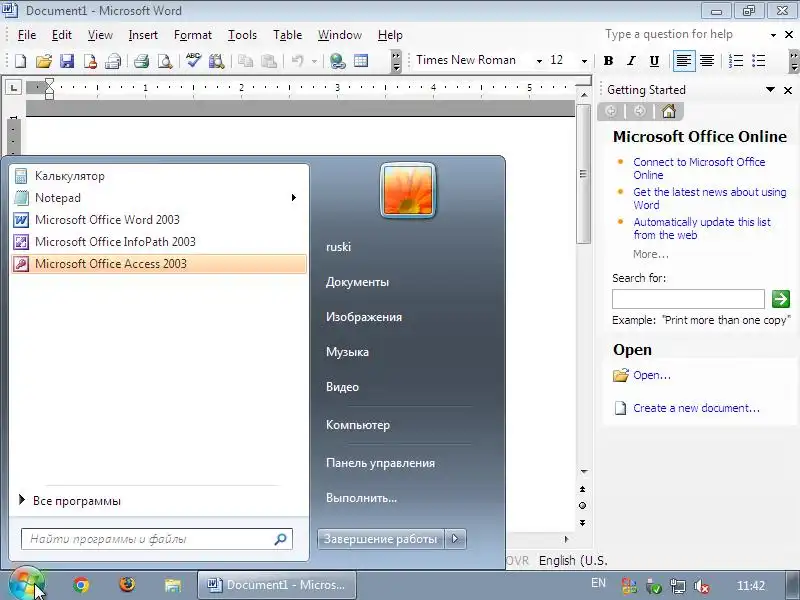800x600 pixels.
Task: Click the Windows Explorer taskbar icon
Action: [x=172, y=585]
